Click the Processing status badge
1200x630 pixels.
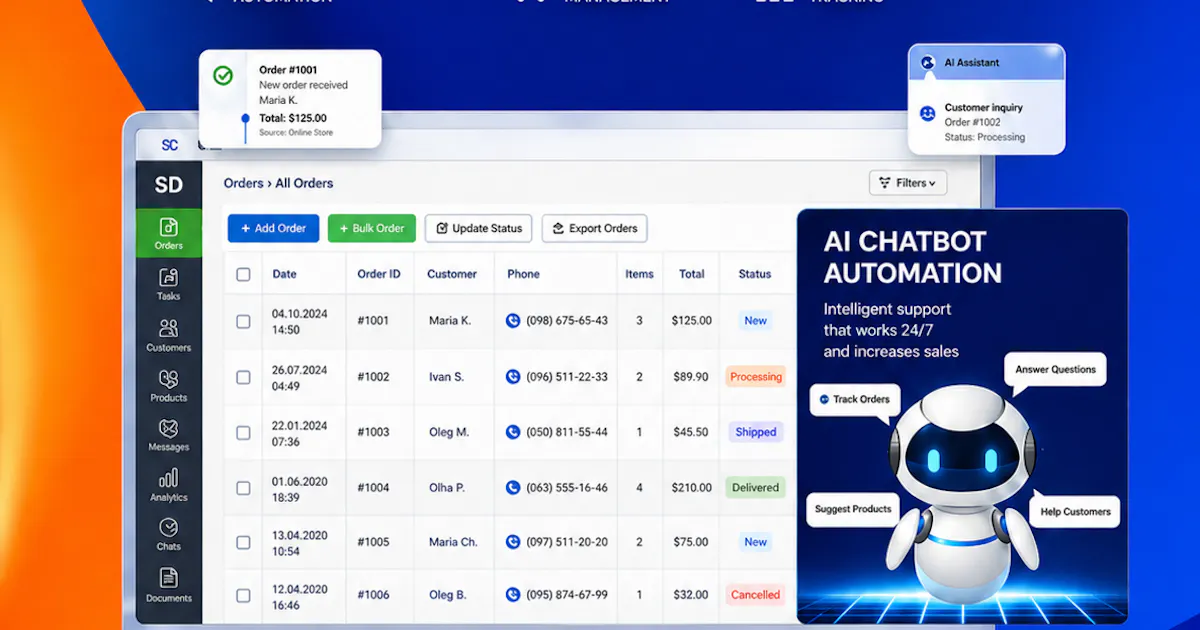tap(755, 377)
